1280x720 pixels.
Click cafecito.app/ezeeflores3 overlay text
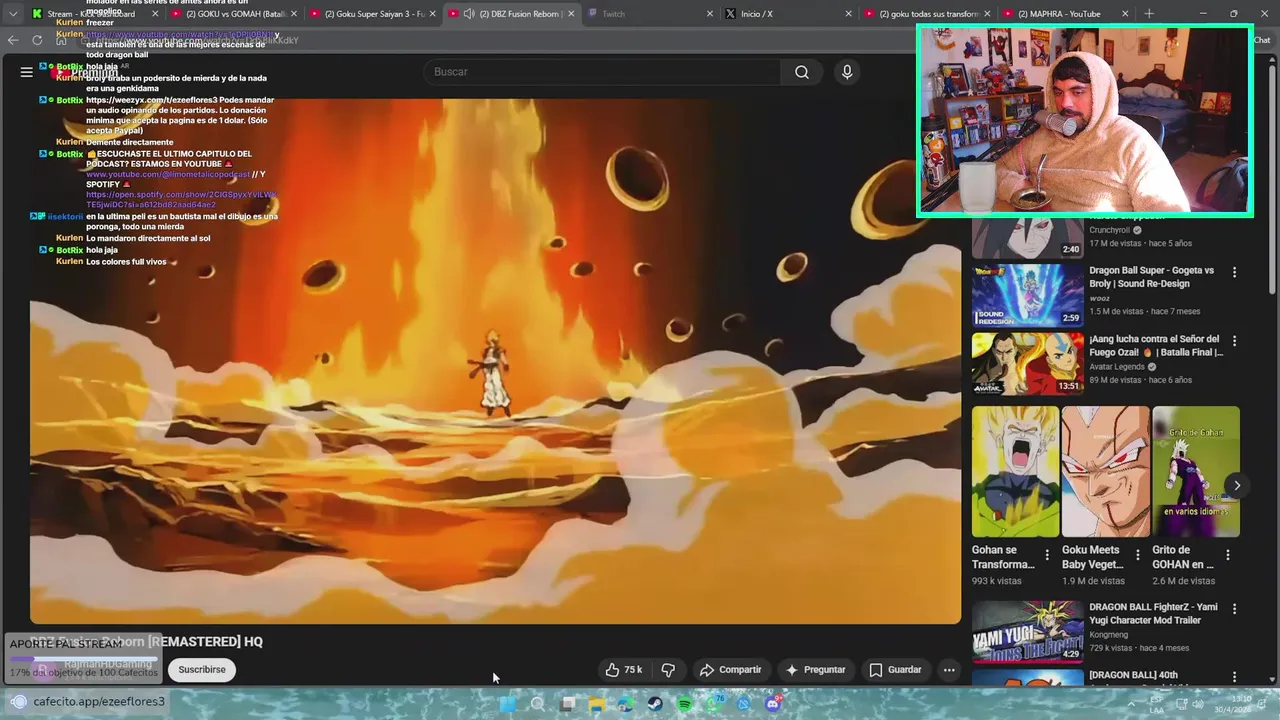pos(99,702)
